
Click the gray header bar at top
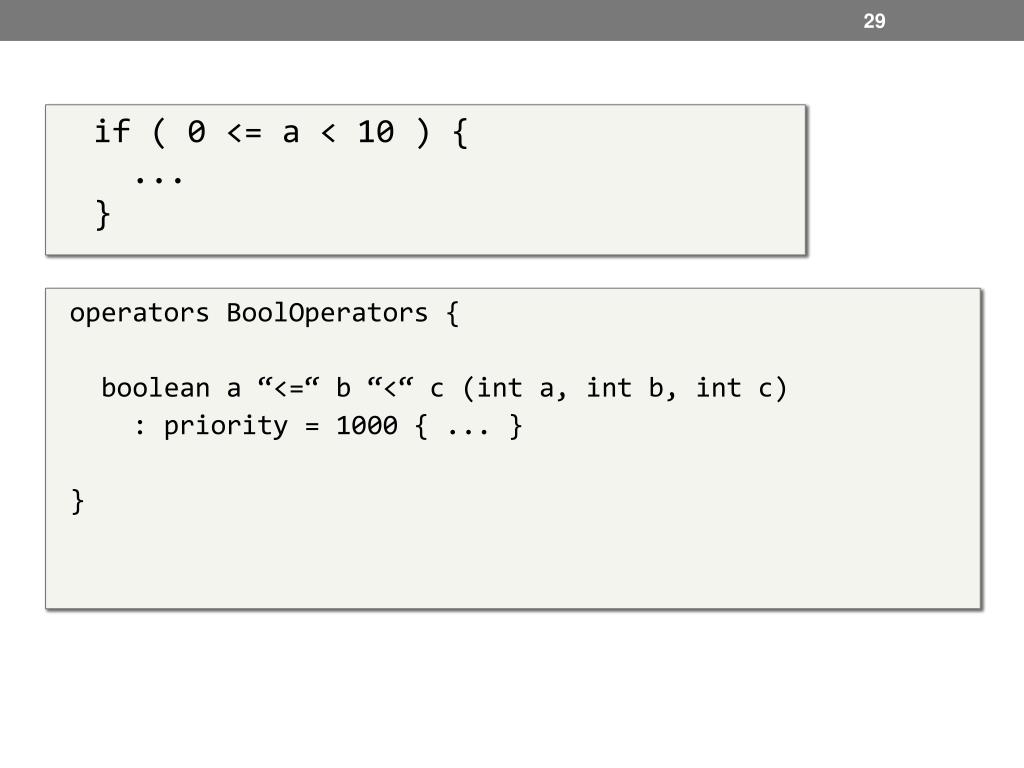point(512,20)
